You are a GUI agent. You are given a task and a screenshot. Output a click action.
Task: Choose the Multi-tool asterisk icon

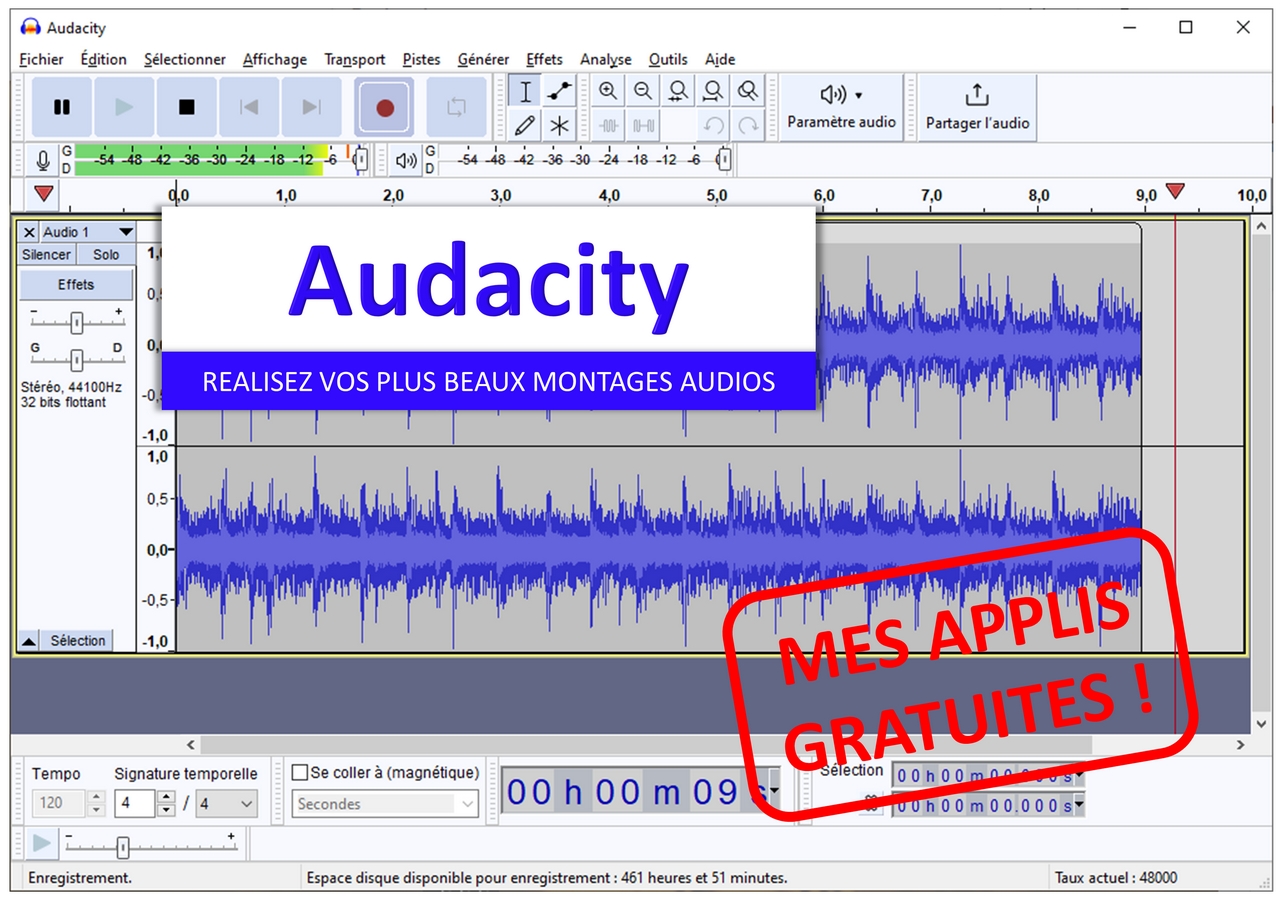coord(559,125)
